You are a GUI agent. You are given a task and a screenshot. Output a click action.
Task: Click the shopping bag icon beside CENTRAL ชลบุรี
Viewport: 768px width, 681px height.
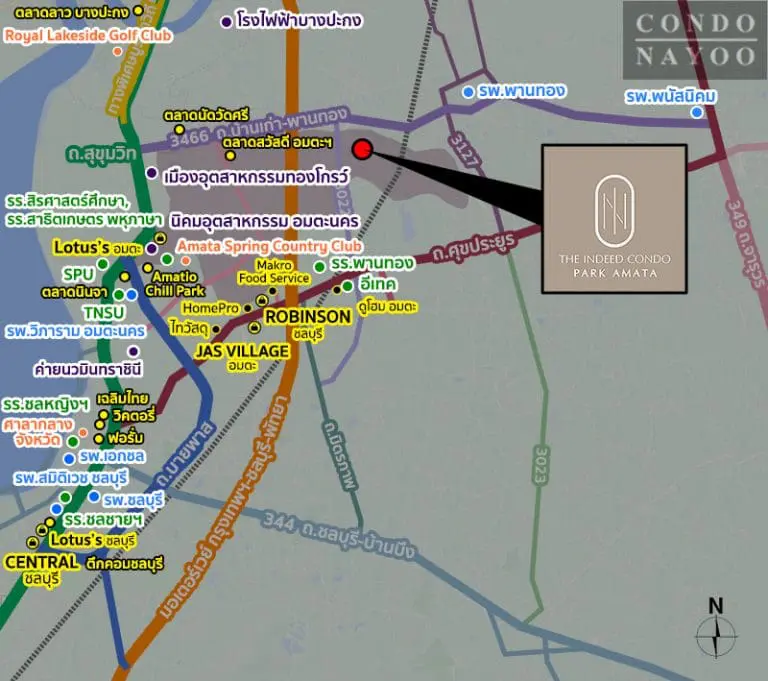coord(32,542)
